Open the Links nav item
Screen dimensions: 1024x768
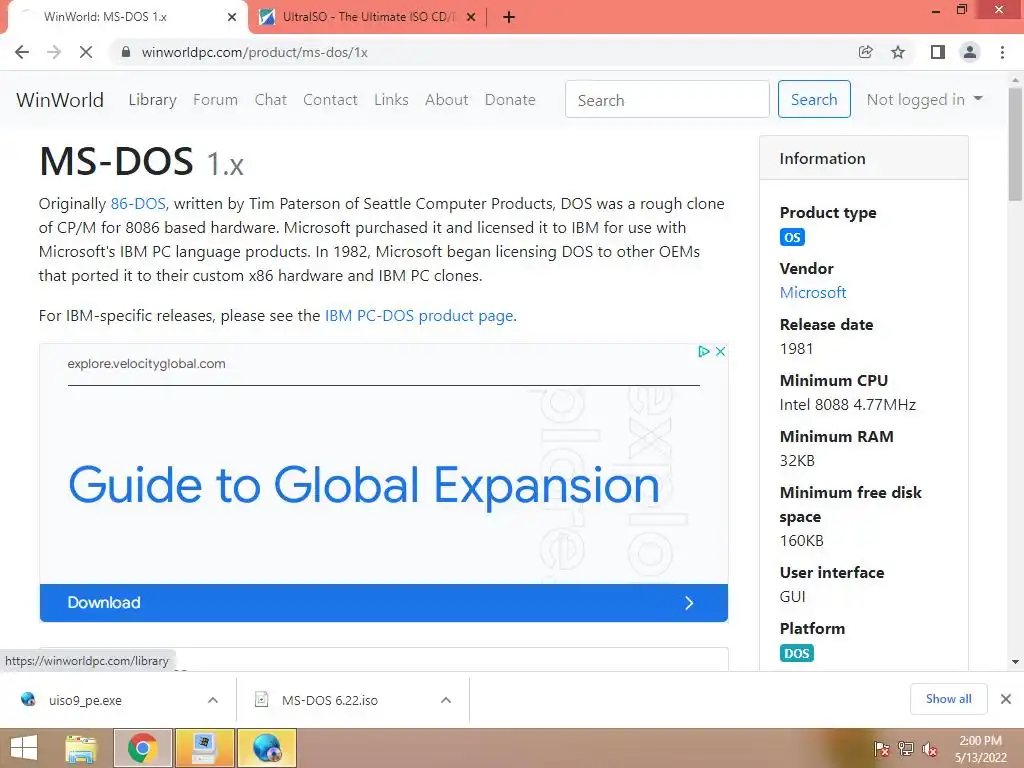click(x=391, y=100)
